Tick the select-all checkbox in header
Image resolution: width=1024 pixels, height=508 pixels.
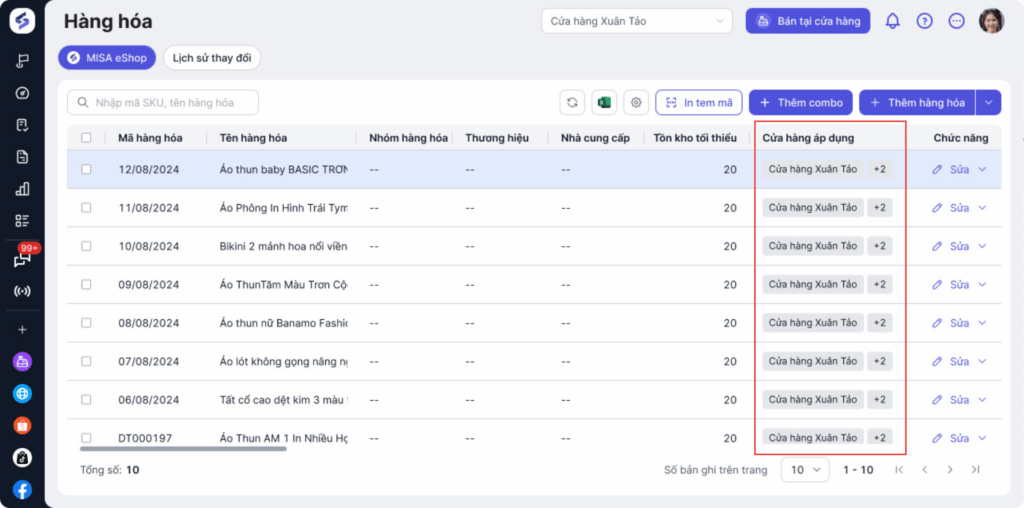coord(86,138)
